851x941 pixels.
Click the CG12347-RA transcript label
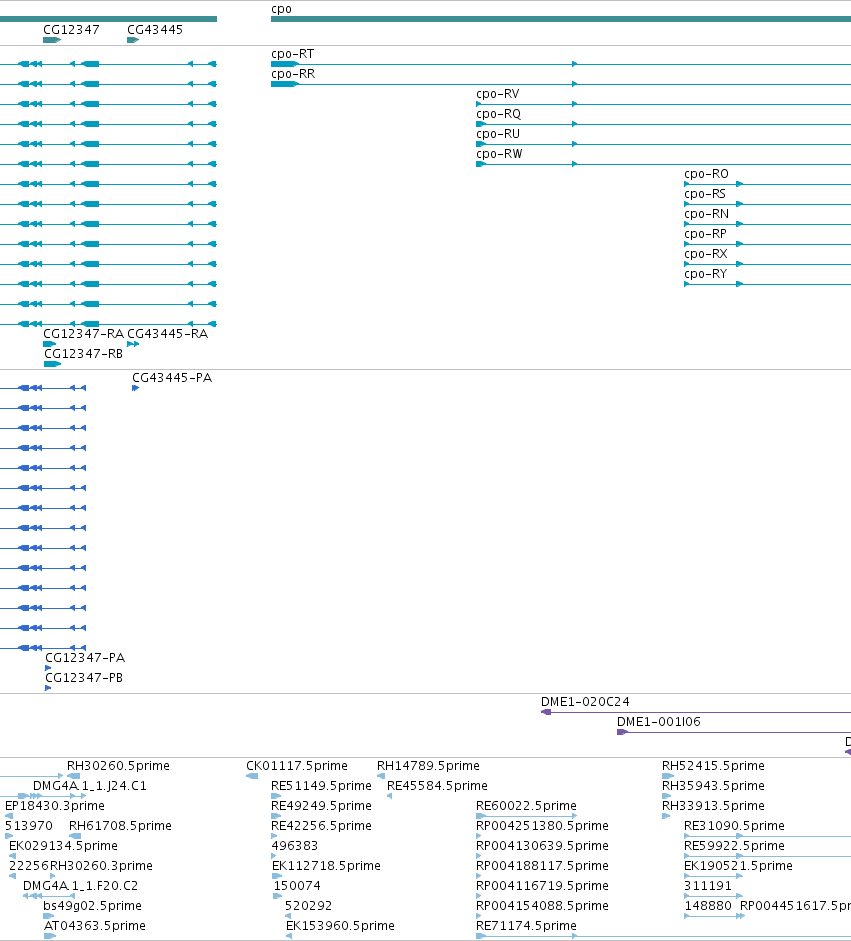click(83, 334)
